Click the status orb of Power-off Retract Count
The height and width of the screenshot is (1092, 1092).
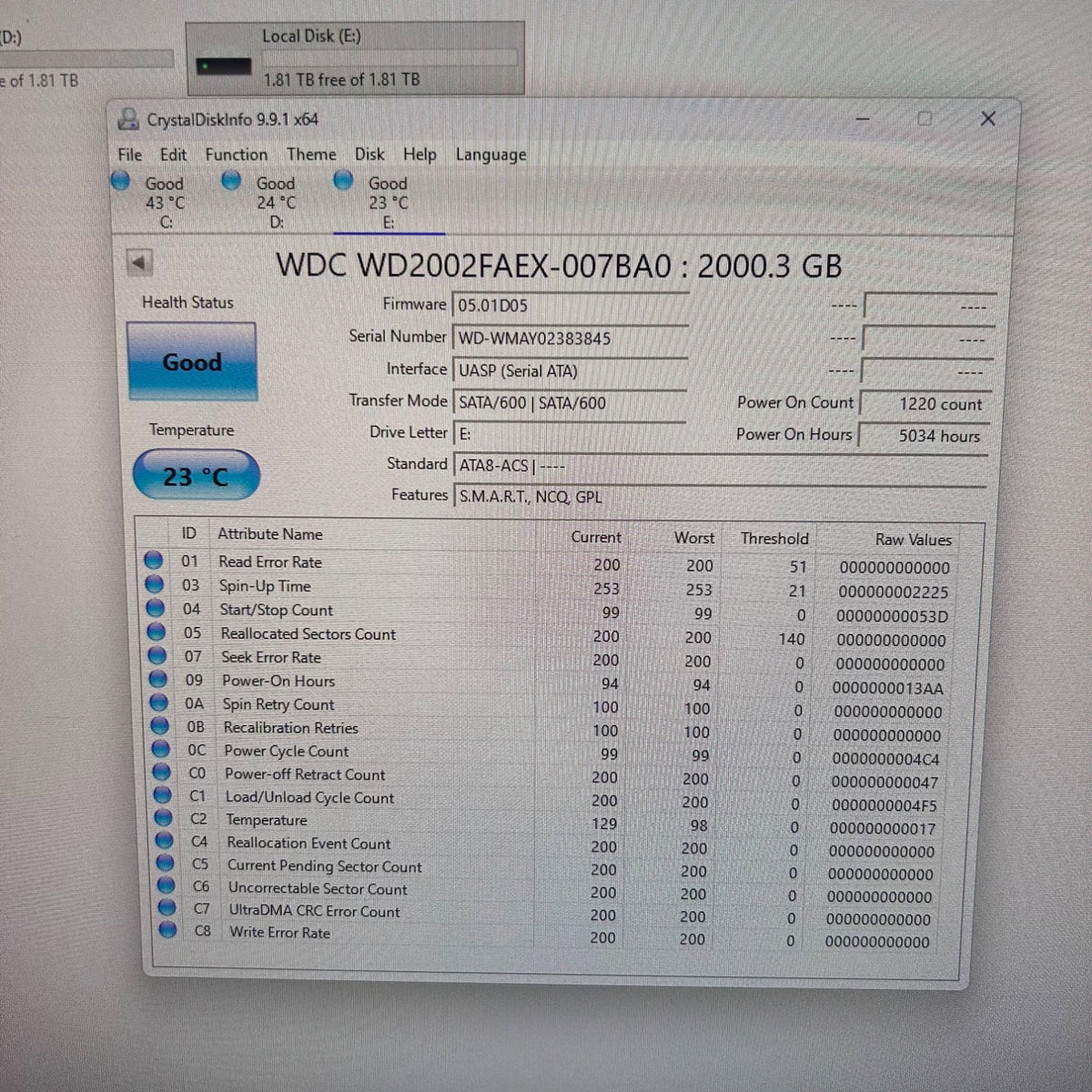pyautogui.click(x=162, y=772)
